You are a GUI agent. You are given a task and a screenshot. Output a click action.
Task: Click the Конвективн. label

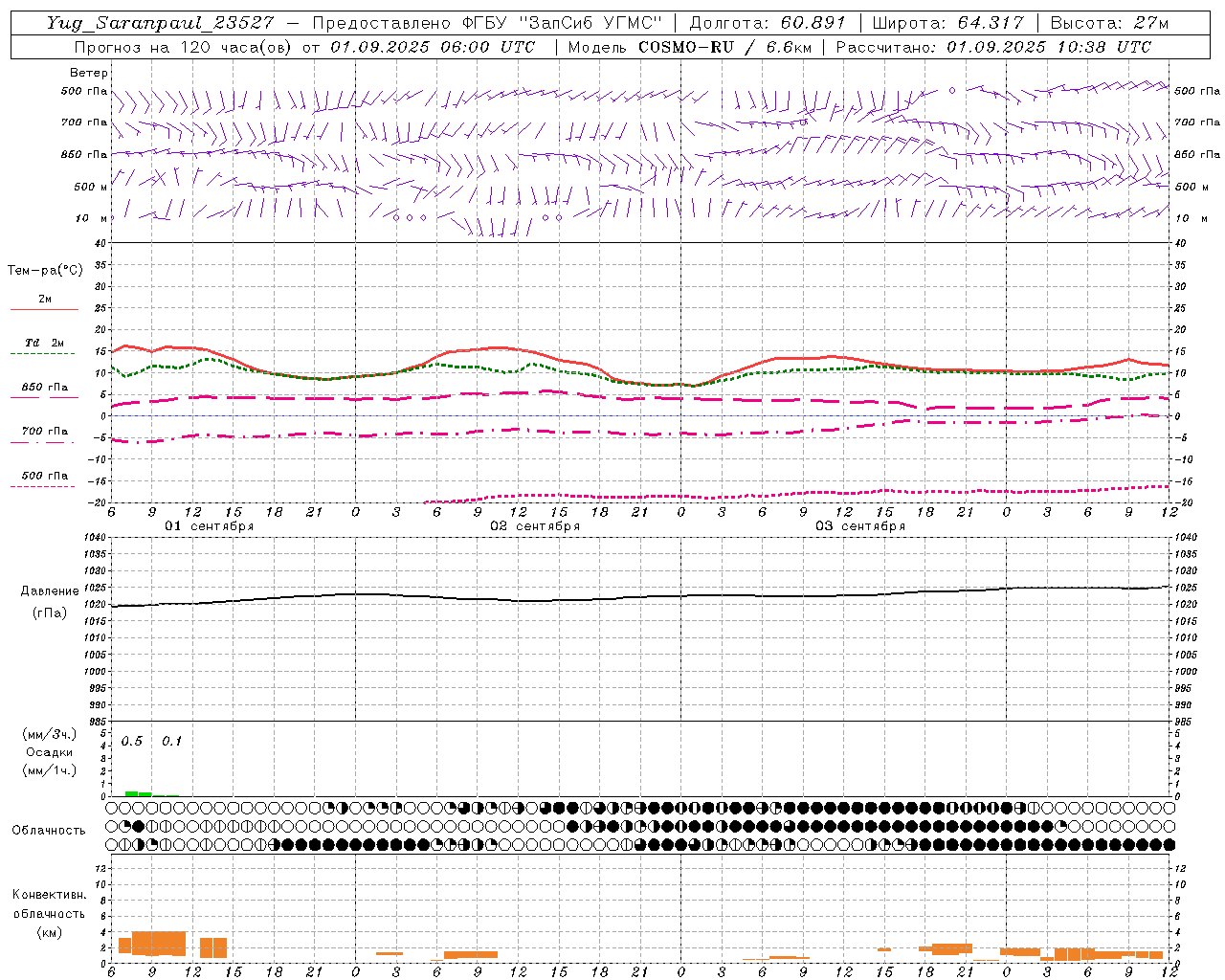[x=49, y=895]
